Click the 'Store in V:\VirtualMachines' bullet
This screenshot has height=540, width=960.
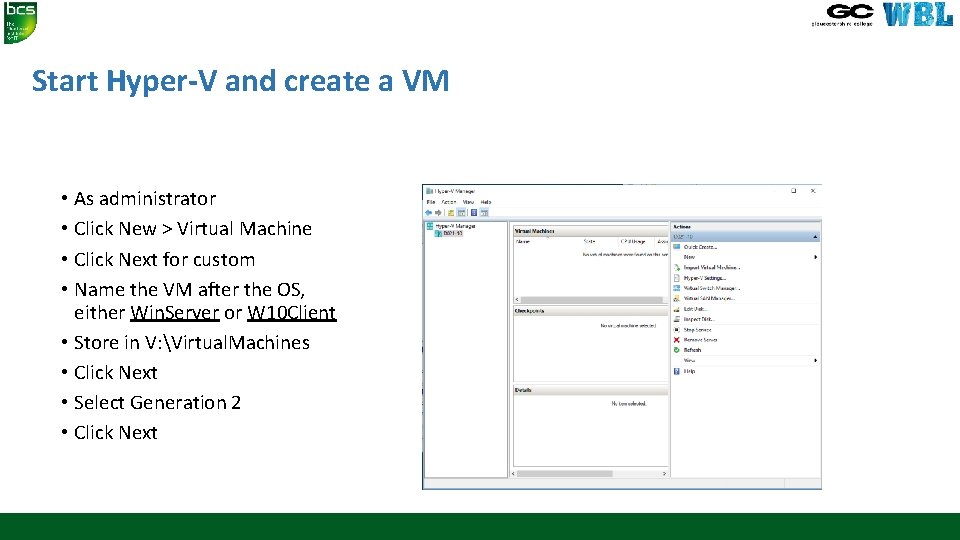[x=192, y=343]
